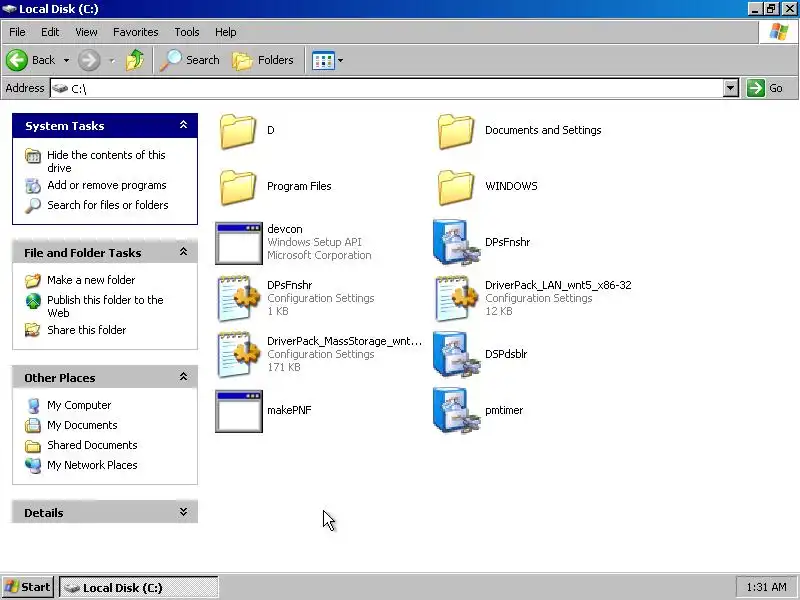The image size is (800, 600).
Task: Open the Edit menu
Action: click(x=50, y=32)
